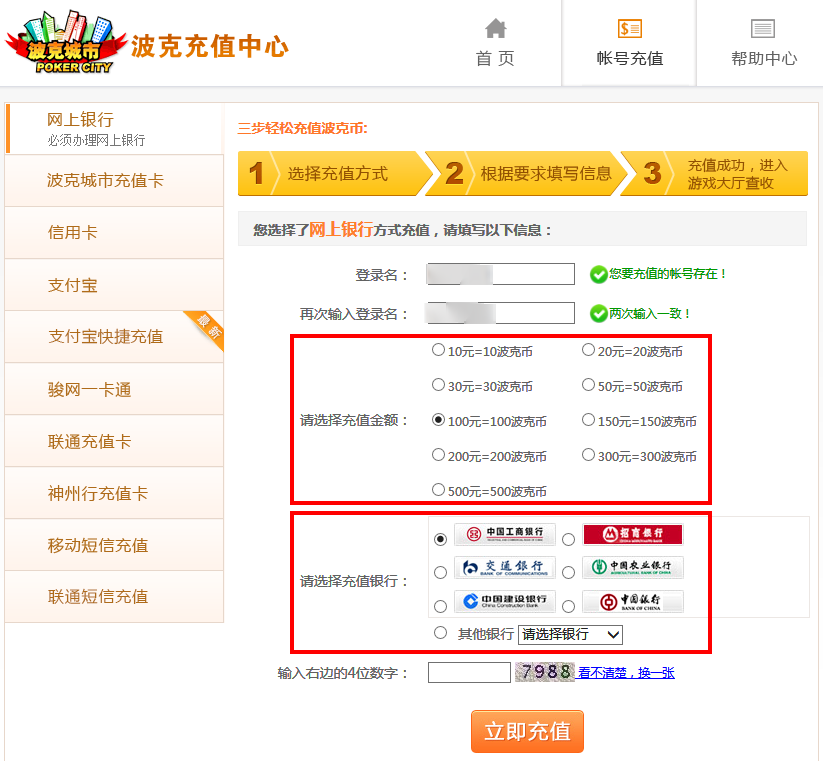Select the 100元=100波克币 radio button

click(438, 420)
